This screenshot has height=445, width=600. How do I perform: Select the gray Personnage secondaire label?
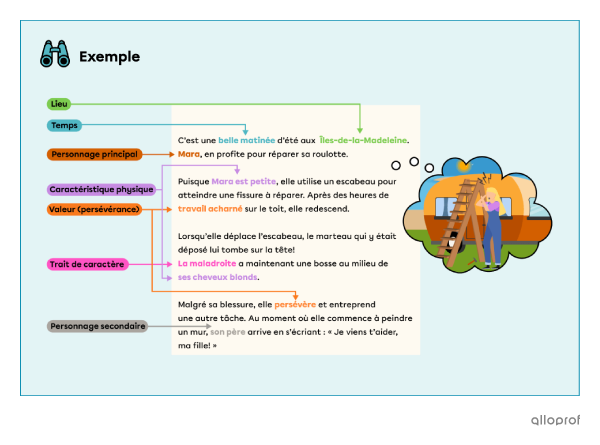point(98,326)
